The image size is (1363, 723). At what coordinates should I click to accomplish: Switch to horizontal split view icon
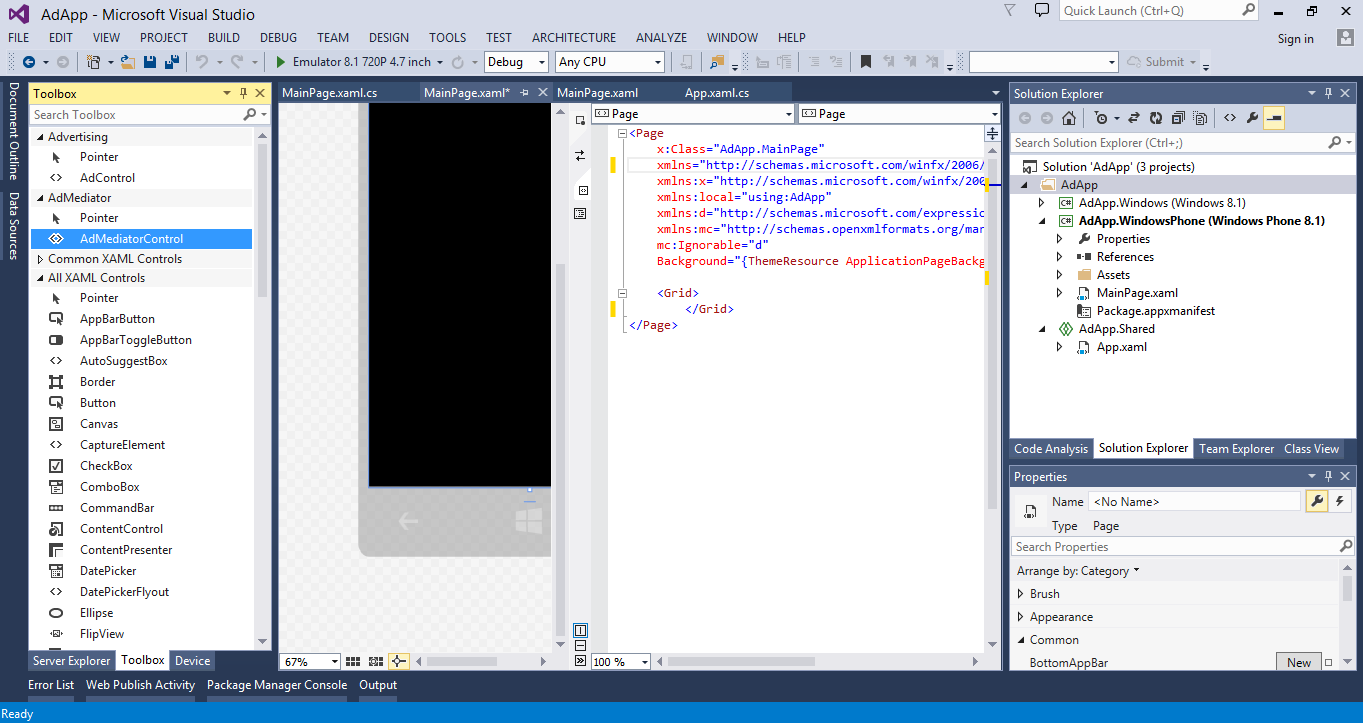point(580,645)
